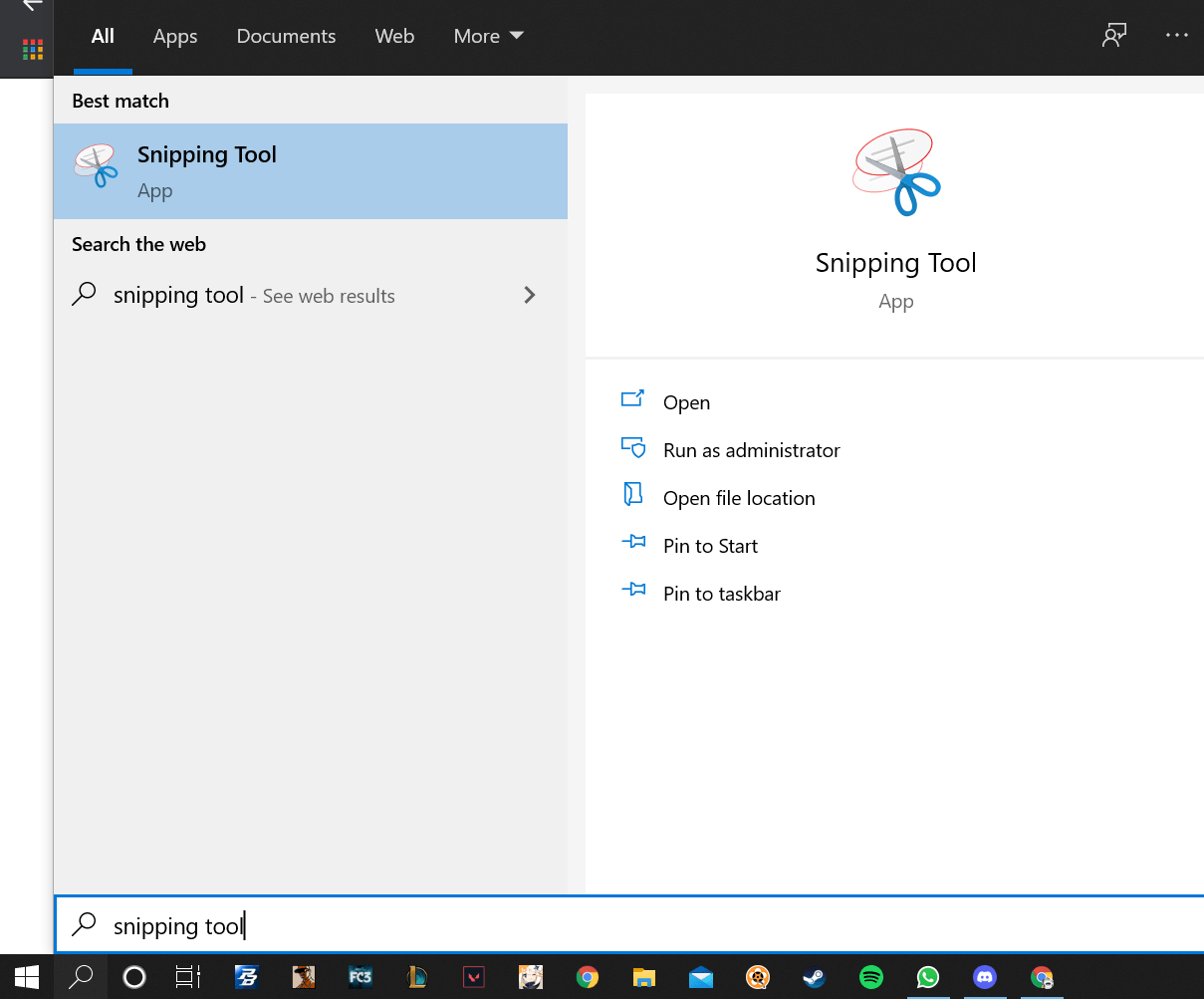1204x999 pixels.
Task: Expand web results chevron for snipping tool
Action: tap(530, 295)
